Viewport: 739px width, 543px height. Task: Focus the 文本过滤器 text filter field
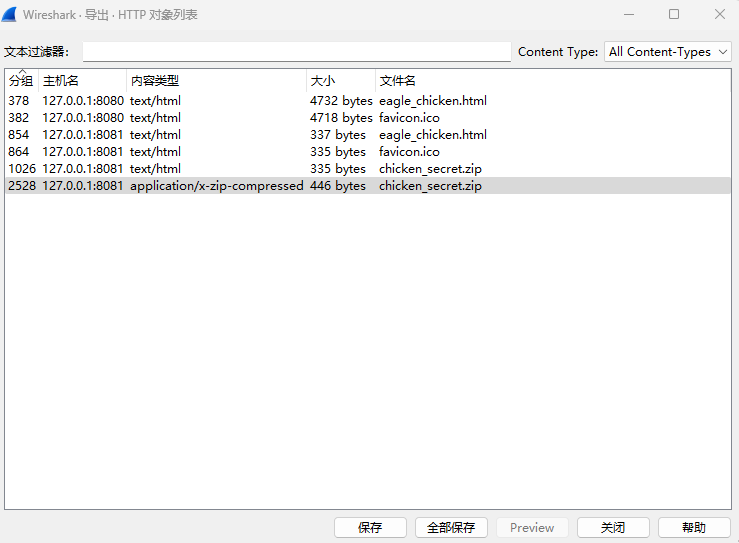coord(297,51)
